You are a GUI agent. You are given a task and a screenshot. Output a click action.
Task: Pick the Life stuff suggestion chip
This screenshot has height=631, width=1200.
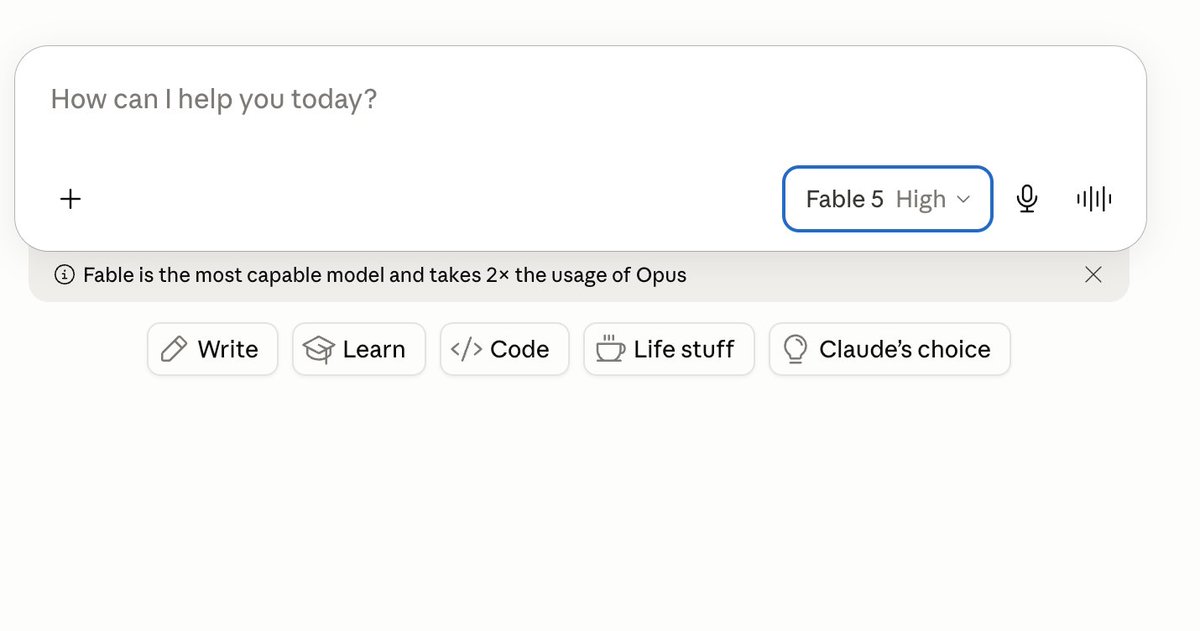(669, 349)
